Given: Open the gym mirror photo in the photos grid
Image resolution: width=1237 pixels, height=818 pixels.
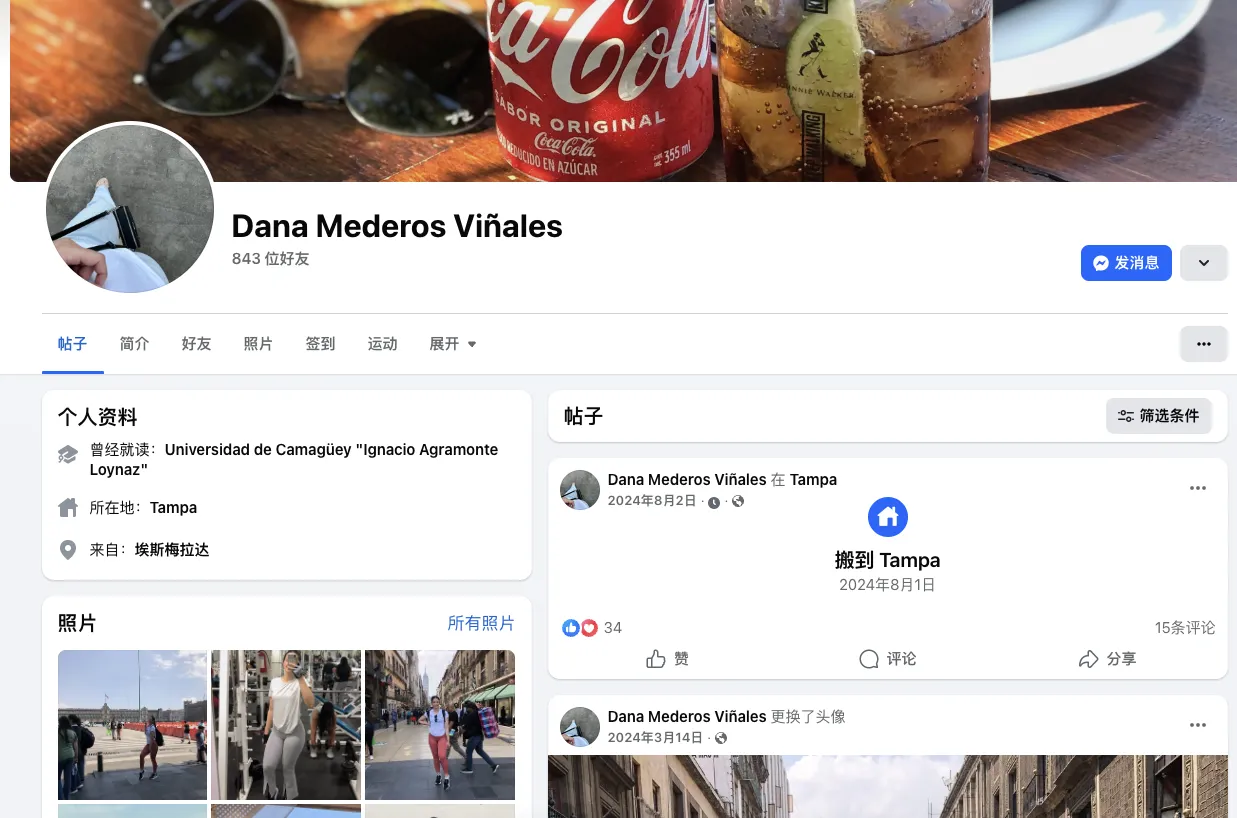Looking at the screenshot, I should [286, 724].
